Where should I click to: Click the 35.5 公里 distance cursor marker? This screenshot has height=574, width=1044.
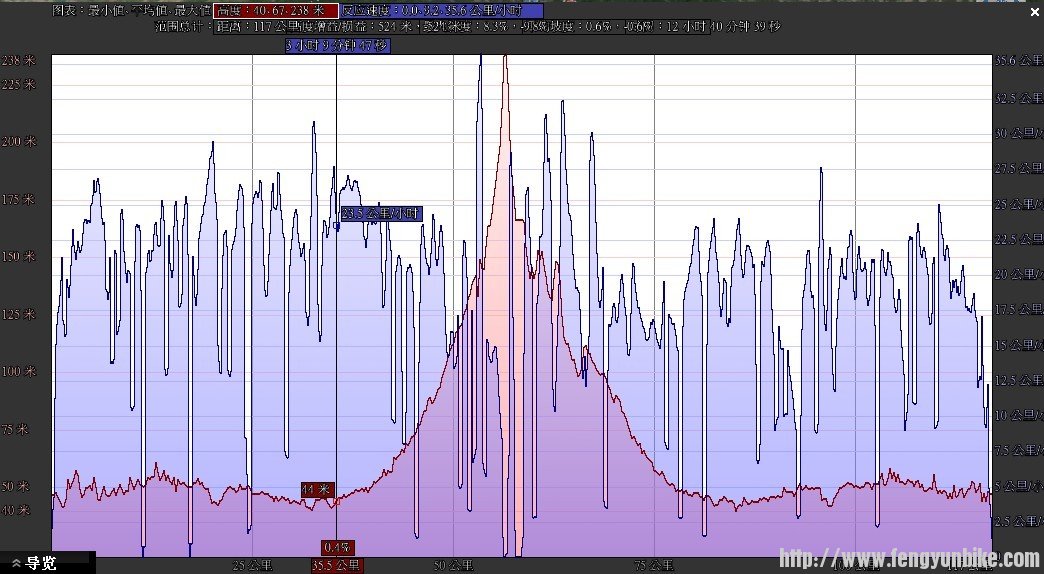tap(336, 565)
